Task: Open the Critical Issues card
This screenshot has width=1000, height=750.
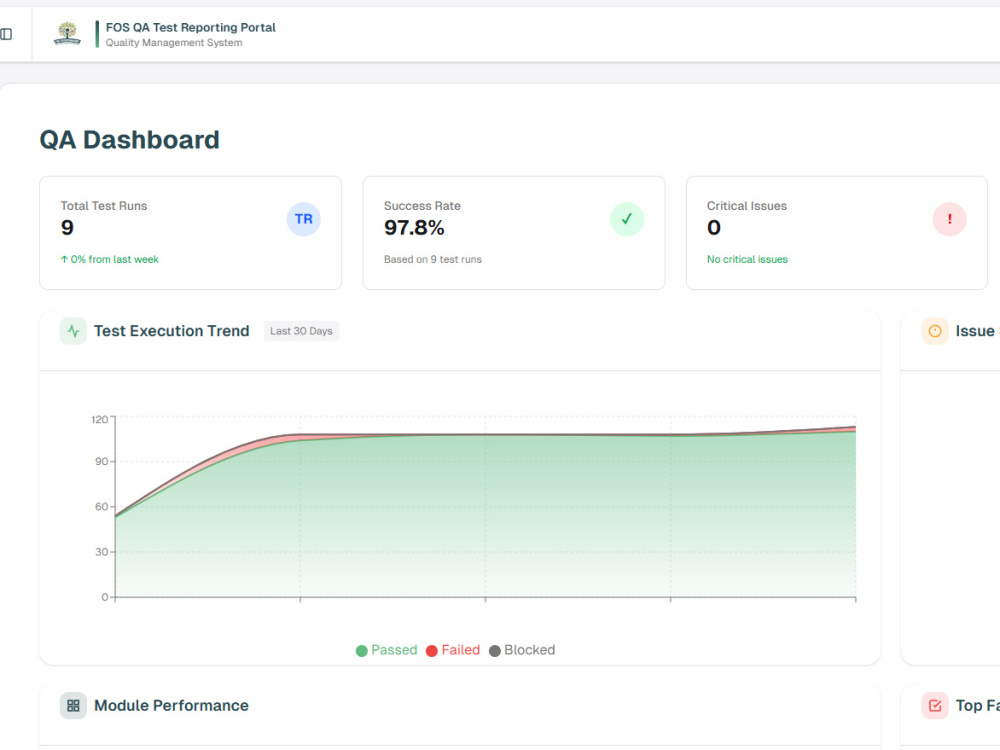Action: click(837, 233)
